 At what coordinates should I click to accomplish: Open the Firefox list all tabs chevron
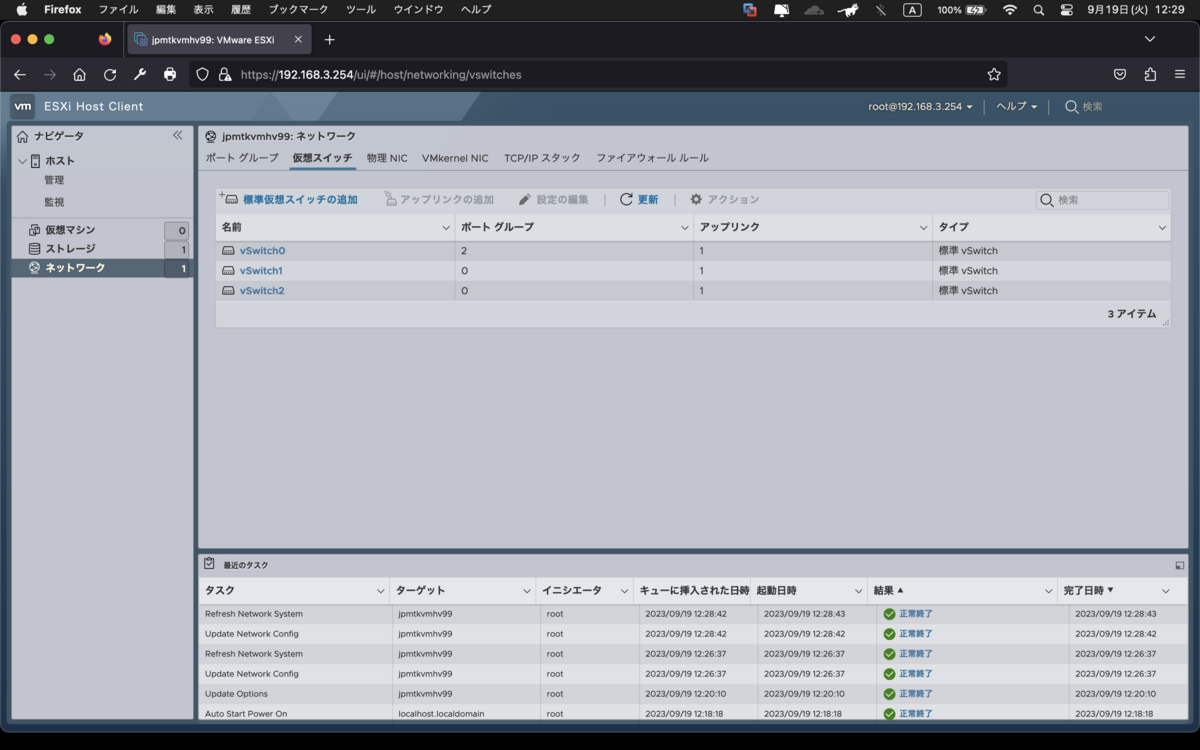coord(1150,40)
